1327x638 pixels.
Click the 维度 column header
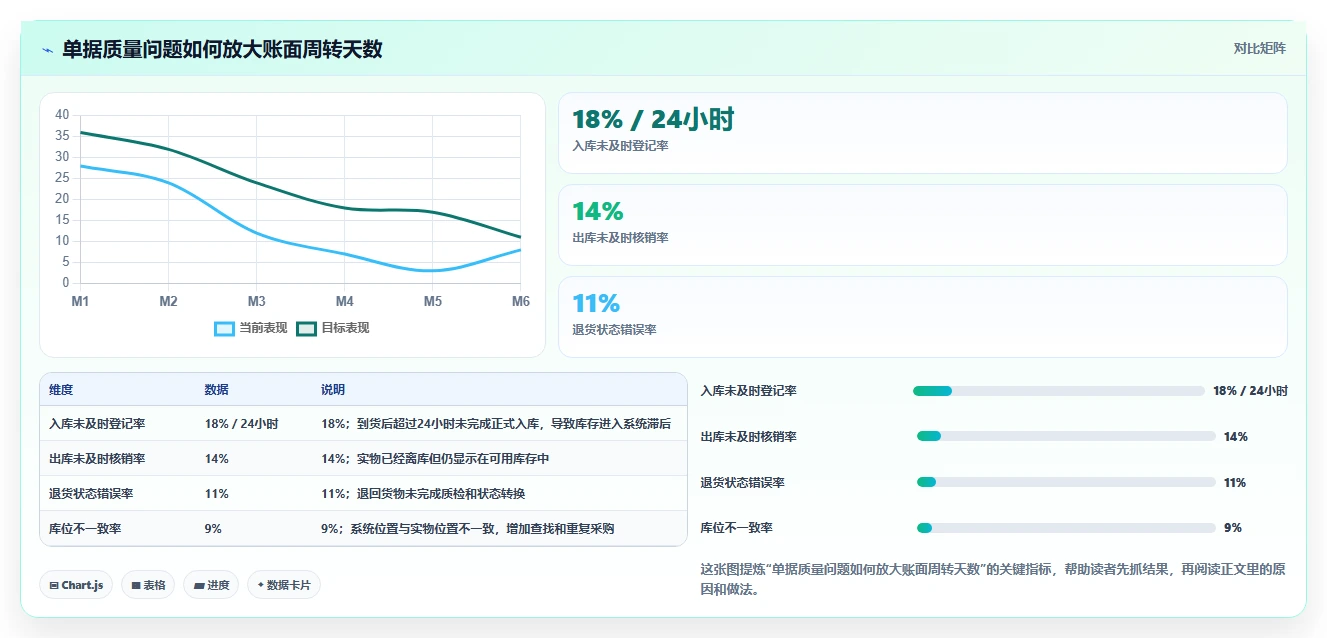click(61, 389)
